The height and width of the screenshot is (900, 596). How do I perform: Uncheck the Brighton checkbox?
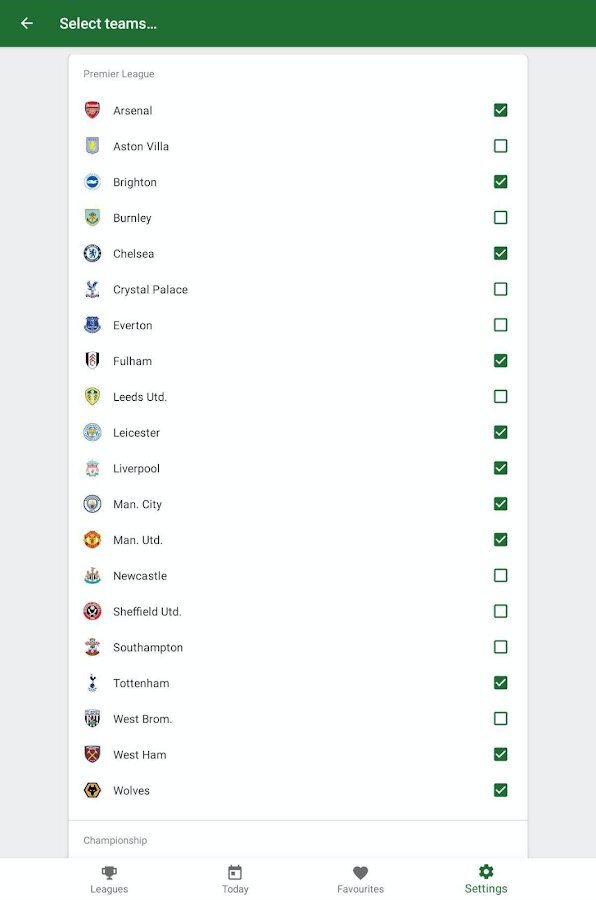pyautogui.click(x=500, y=182)
